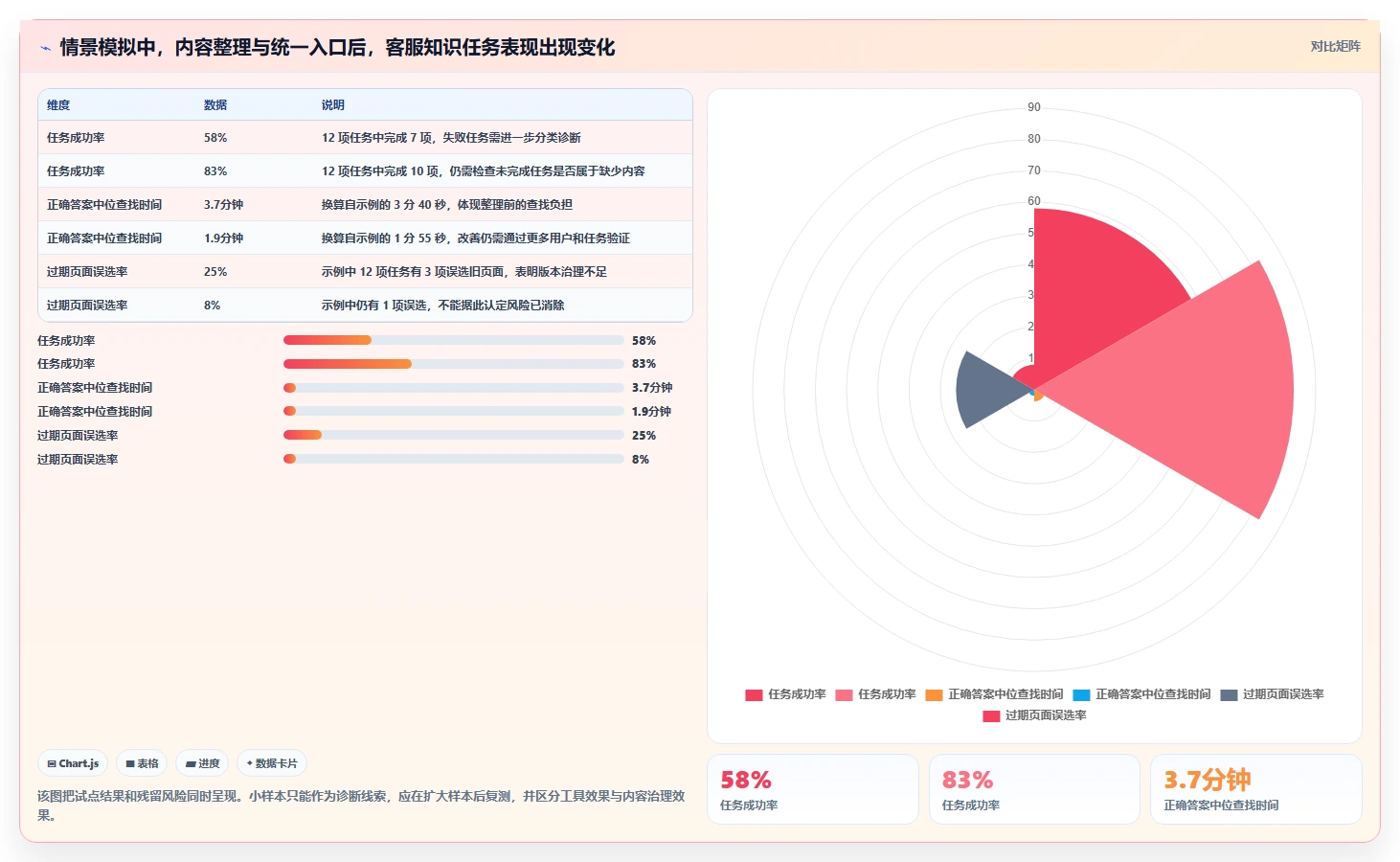Select the 3.7分钟 table cell
Viewport: 1400px width, 862px height.
pos(223,205)
